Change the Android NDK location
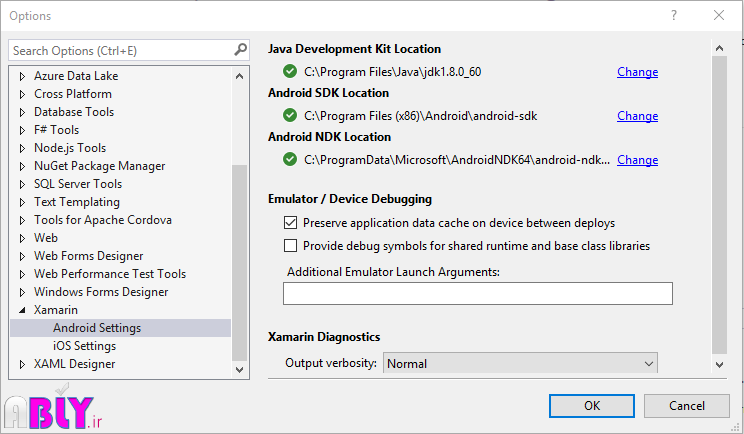The image size is (744, 434). pyautogui.click(x=637, y=160)
